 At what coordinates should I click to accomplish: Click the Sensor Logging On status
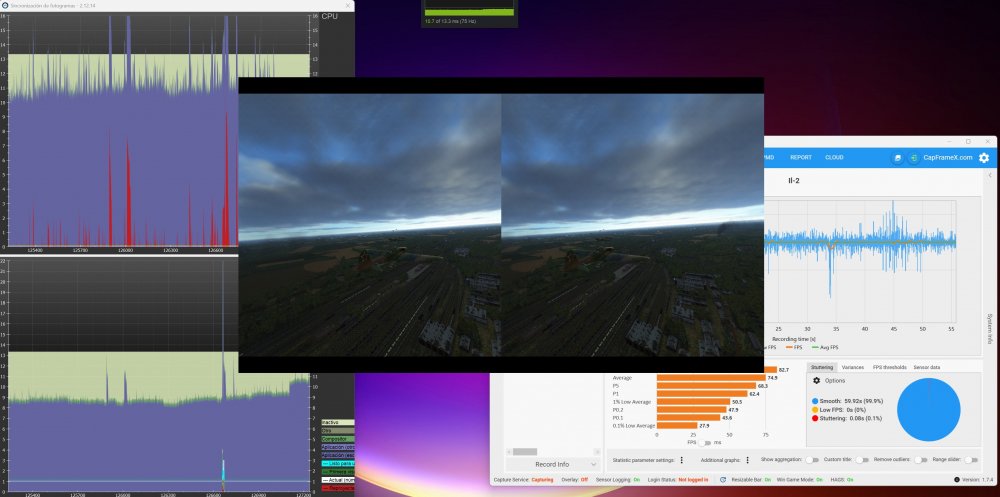(617, 479)
